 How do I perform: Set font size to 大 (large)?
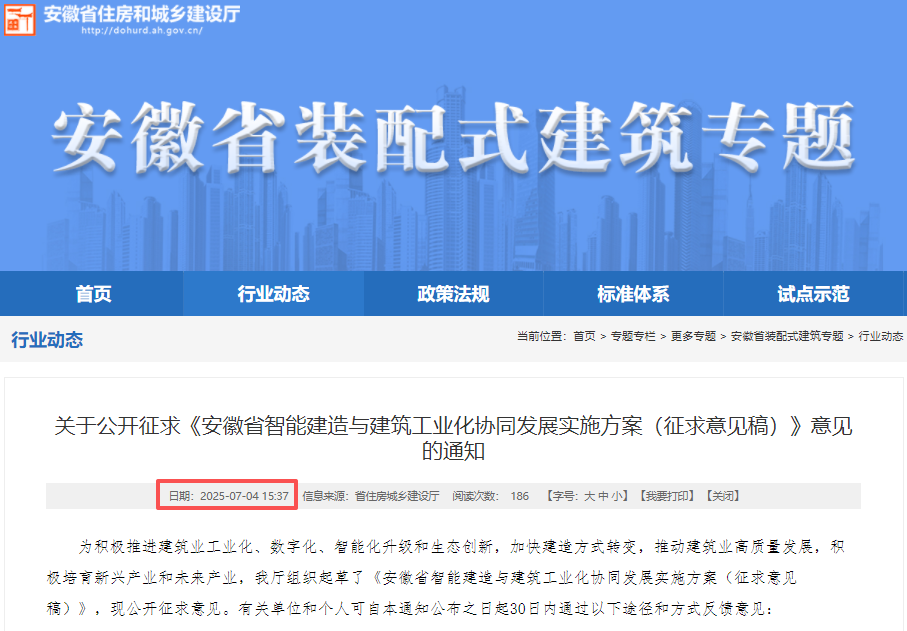point(589,496)
